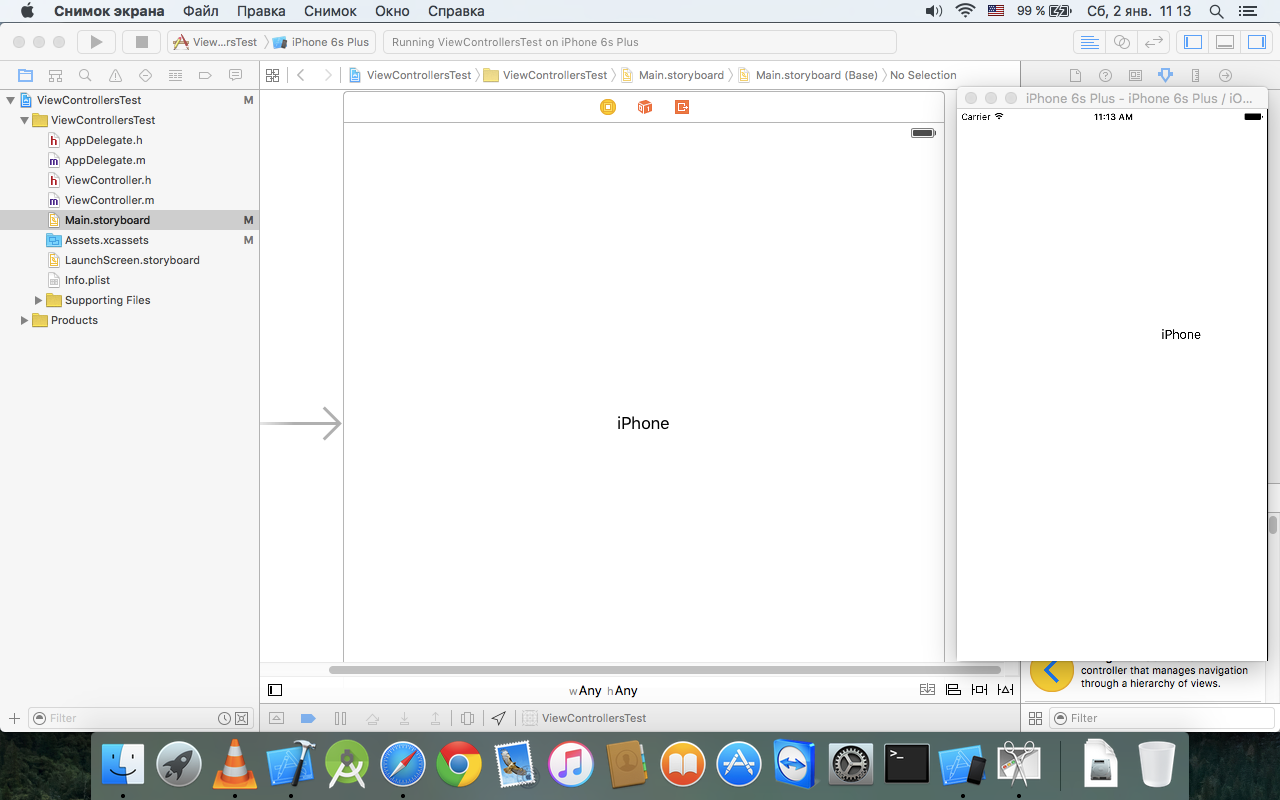Go forward in editor history
Viewport: 1280px width, 800px height.
coord(327,75)
